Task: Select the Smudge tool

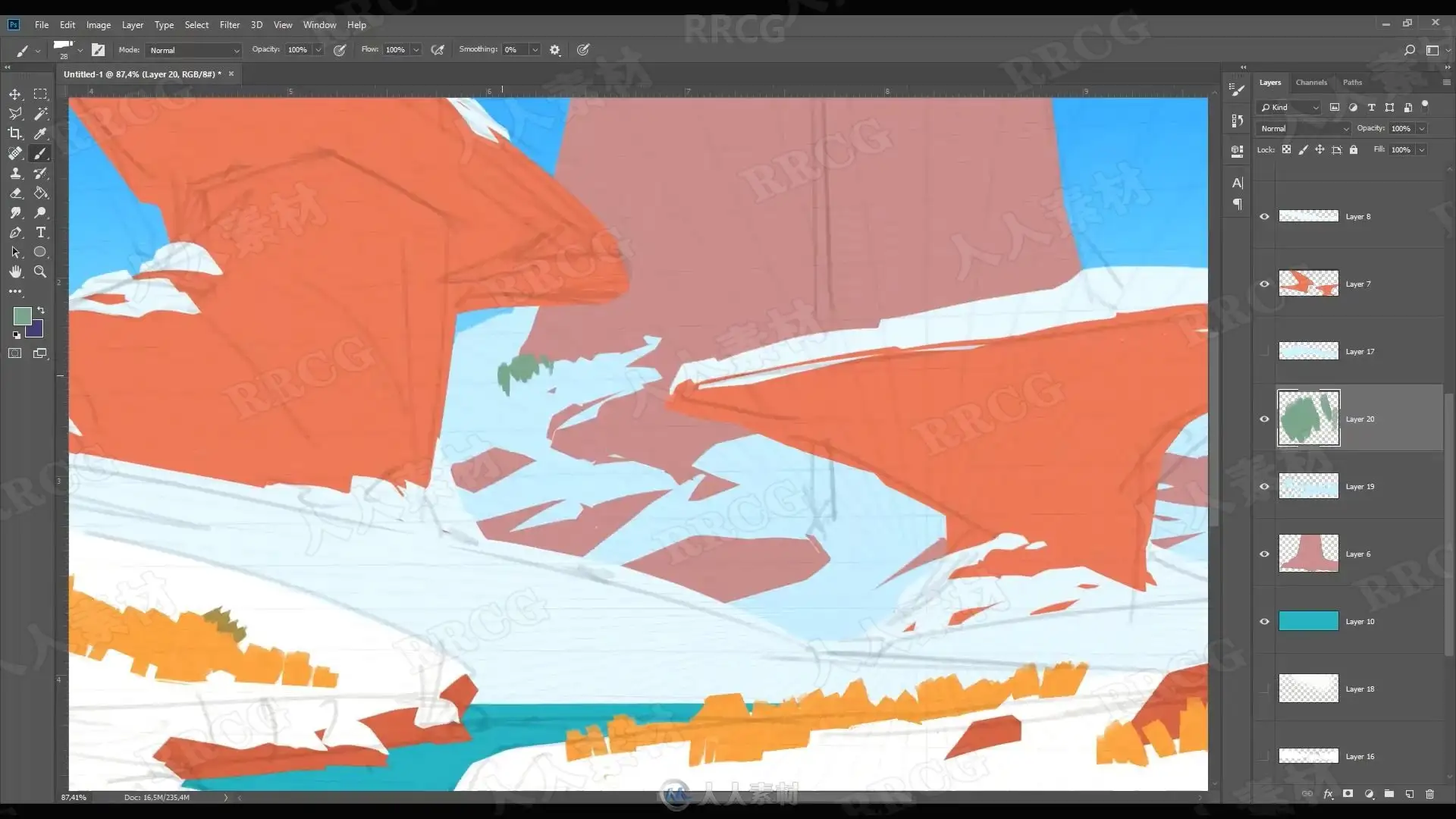Action: point(15,212)
